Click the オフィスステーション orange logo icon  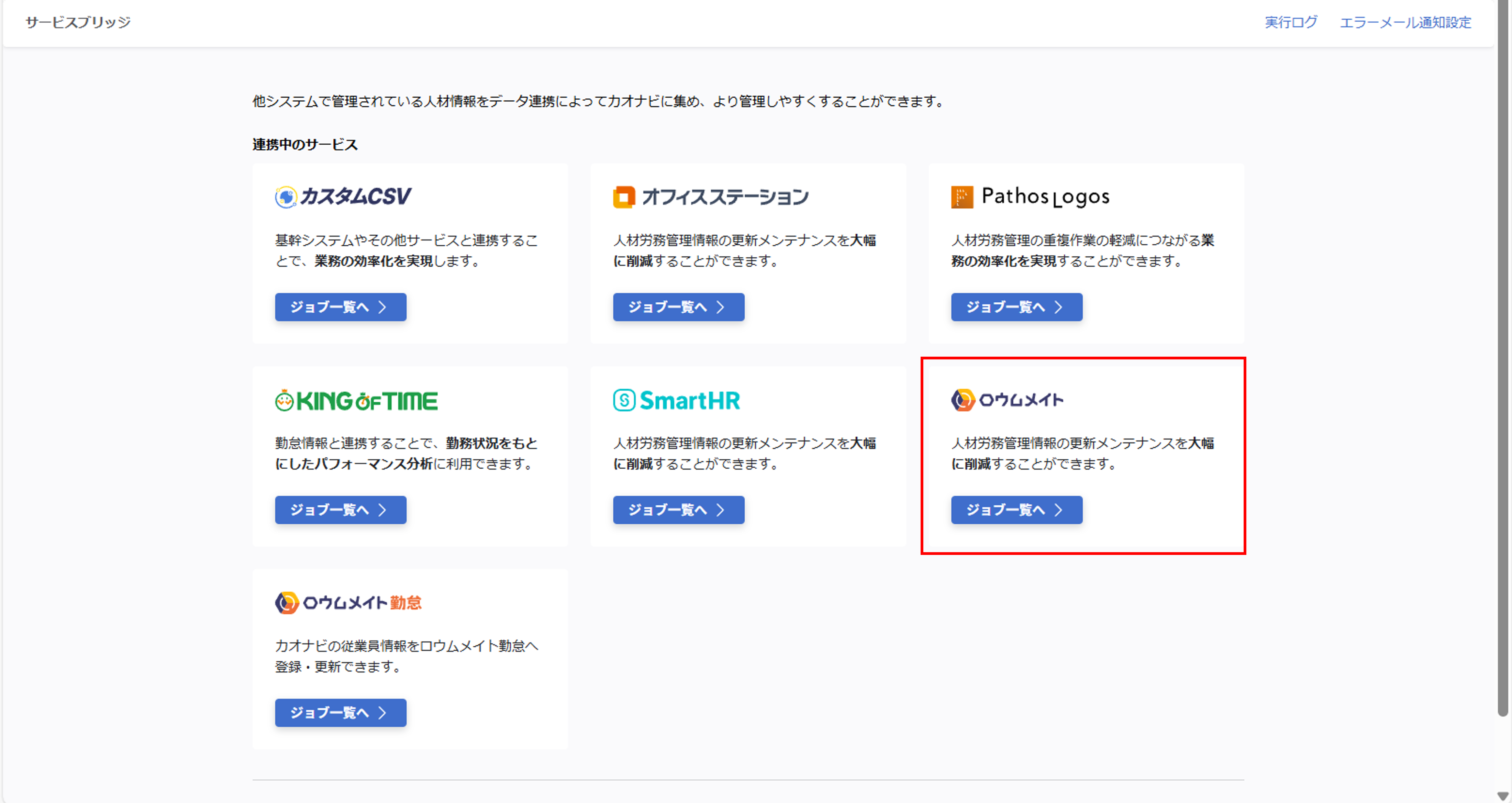[x=624, y=197]
